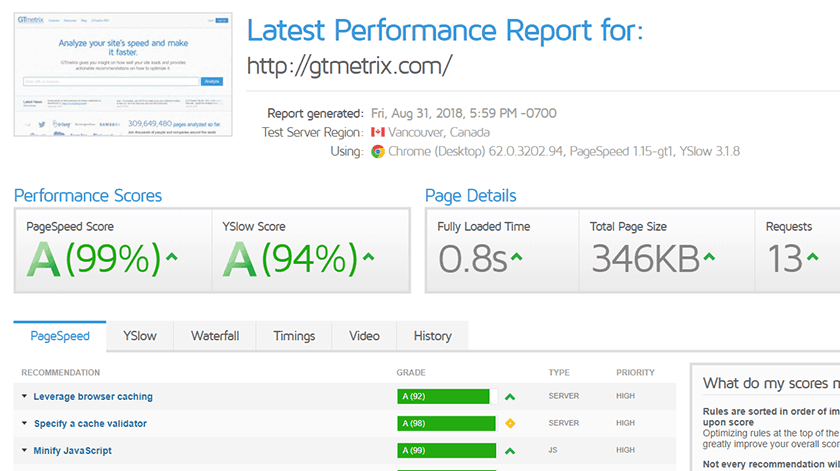Click the arrow next to Fully Loaded Time value
The height and width of the screenshot is (471, 840).
[516, 257]
